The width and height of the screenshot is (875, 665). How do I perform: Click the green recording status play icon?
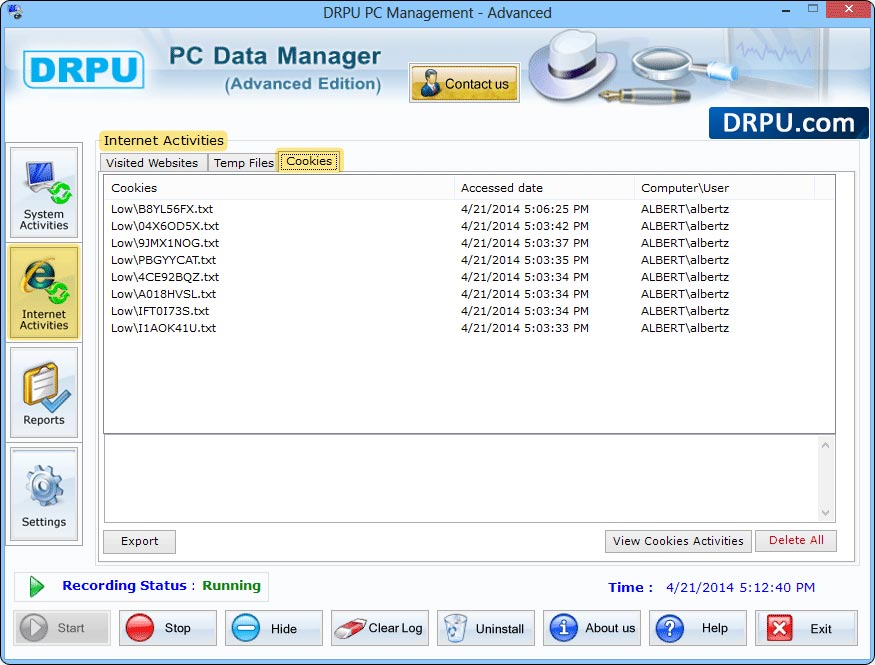37,586
